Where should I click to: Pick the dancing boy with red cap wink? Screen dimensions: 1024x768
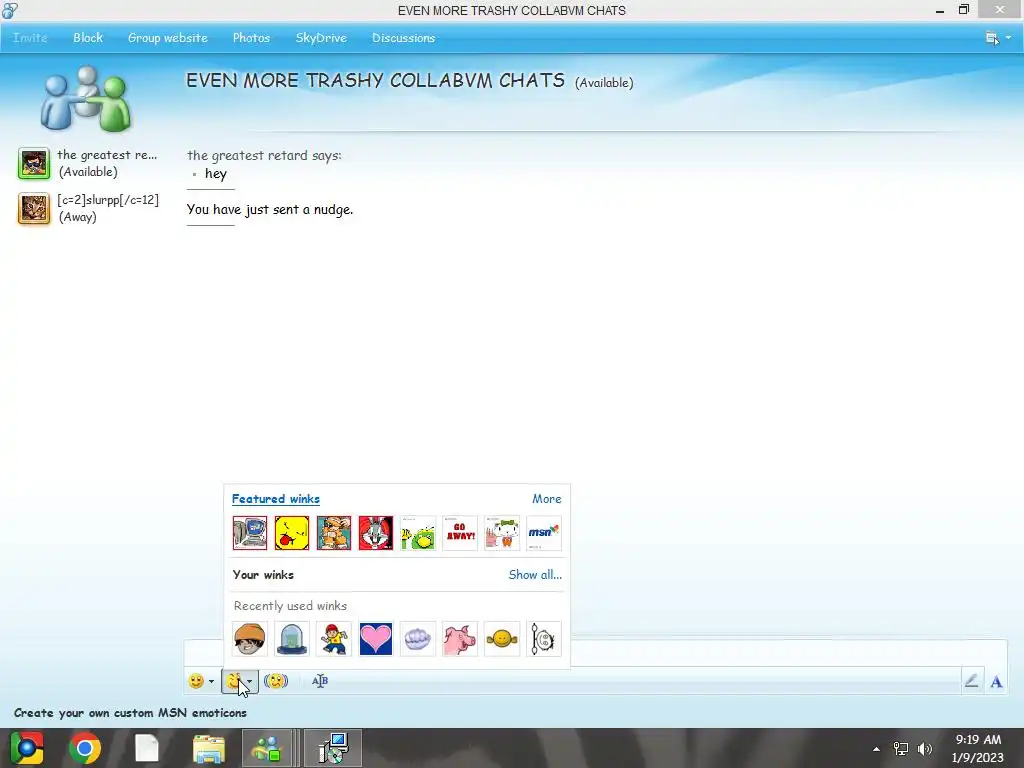pos(334,639)
